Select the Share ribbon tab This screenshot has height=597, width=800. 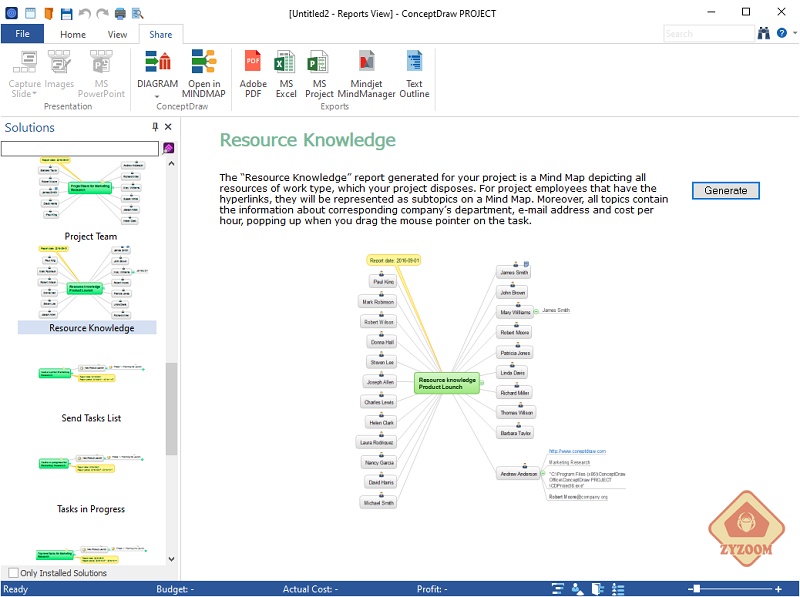pos(161,34)
